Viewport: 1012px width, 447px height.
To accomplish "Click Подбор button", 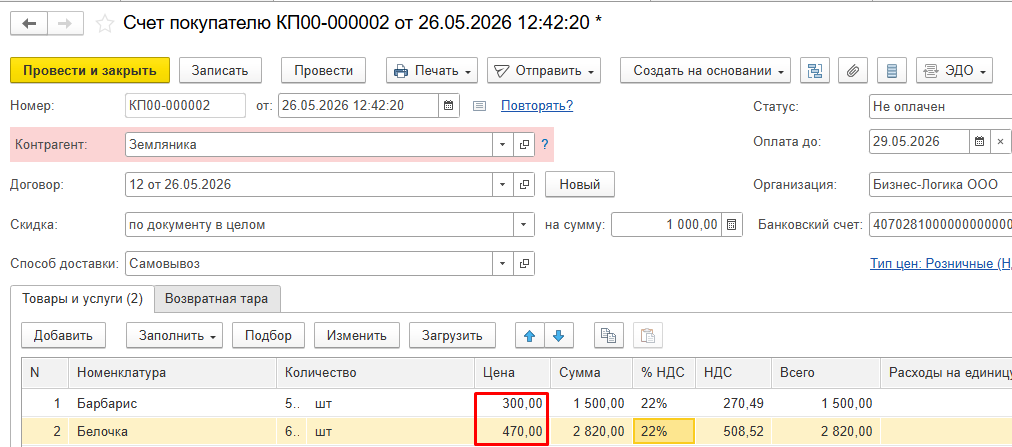I will [x=268, y=335].
